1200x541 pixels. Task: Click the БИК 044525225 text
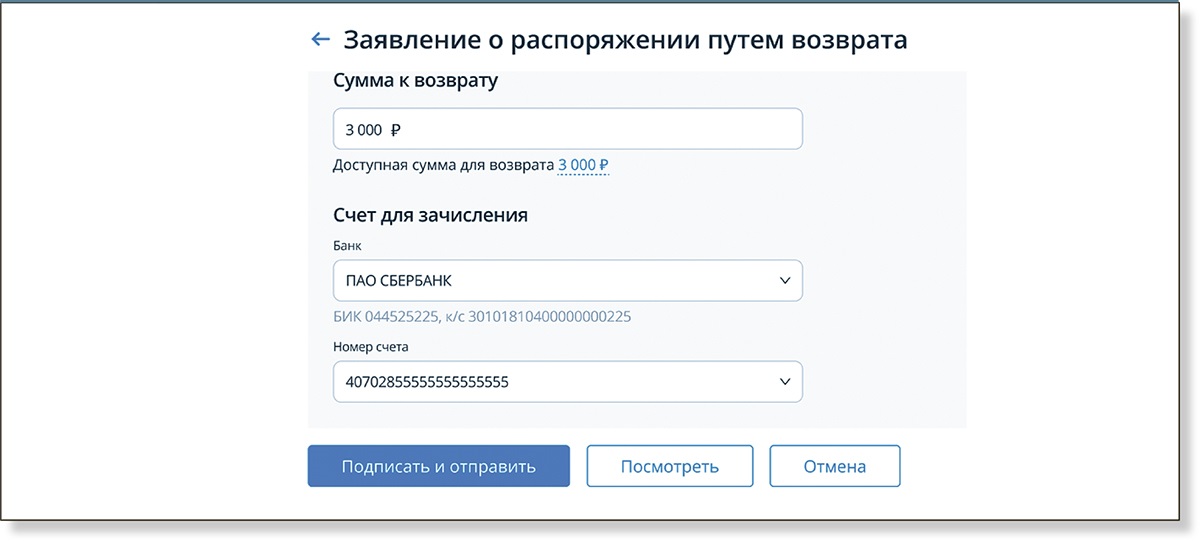click(x=389, y=317)
